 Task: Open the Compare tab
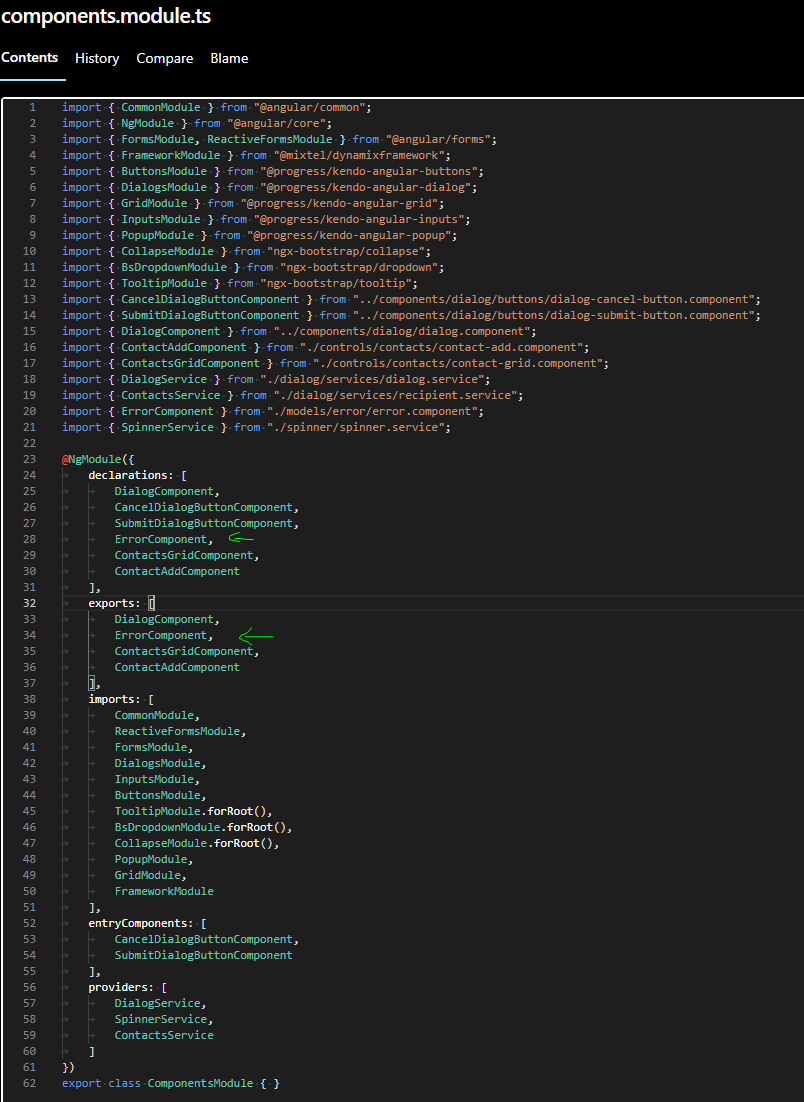point(165,58)
